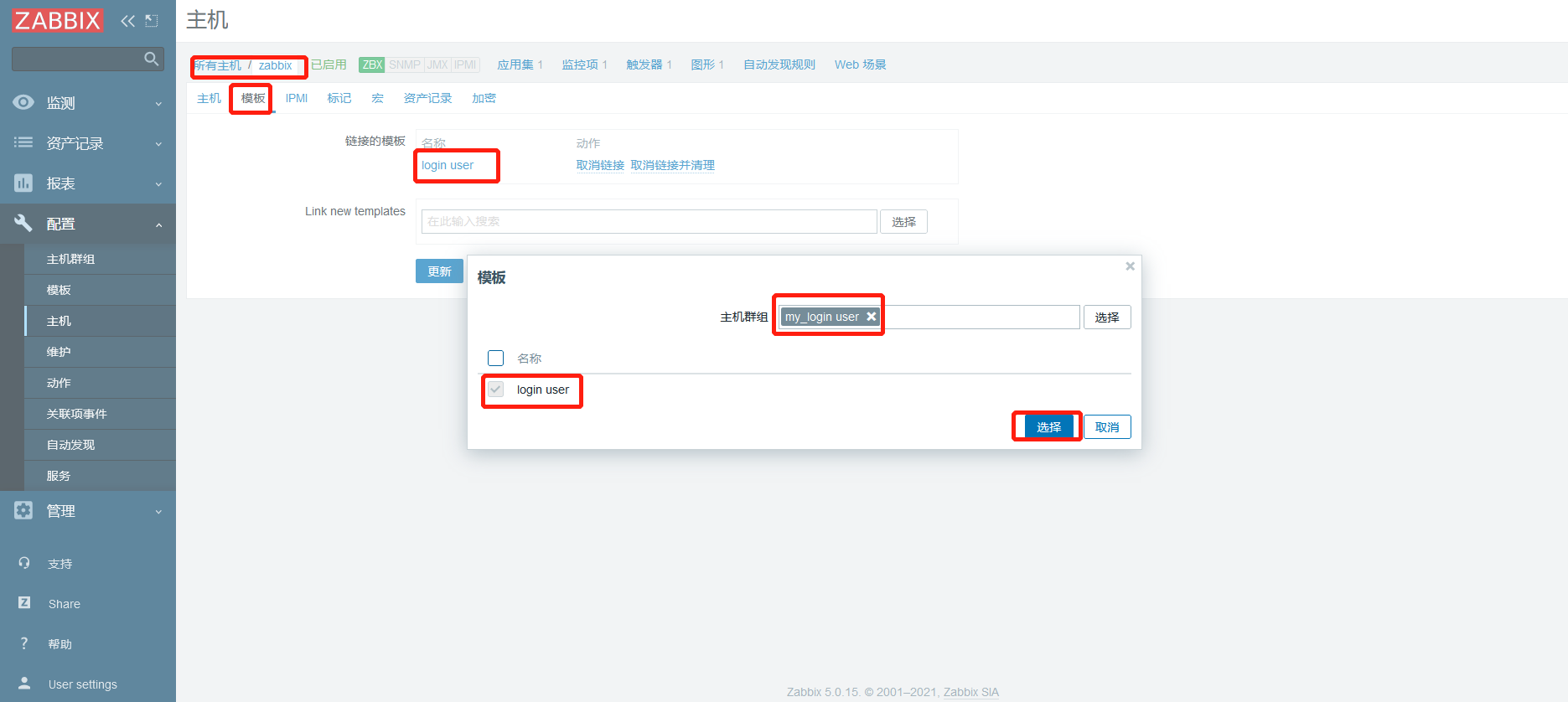Image resolution: width=1568 pixels, height=702 pixels.
Task: Click the sidebar search magnifier icon
Action: pyautogui.click(x=152, y=59)
